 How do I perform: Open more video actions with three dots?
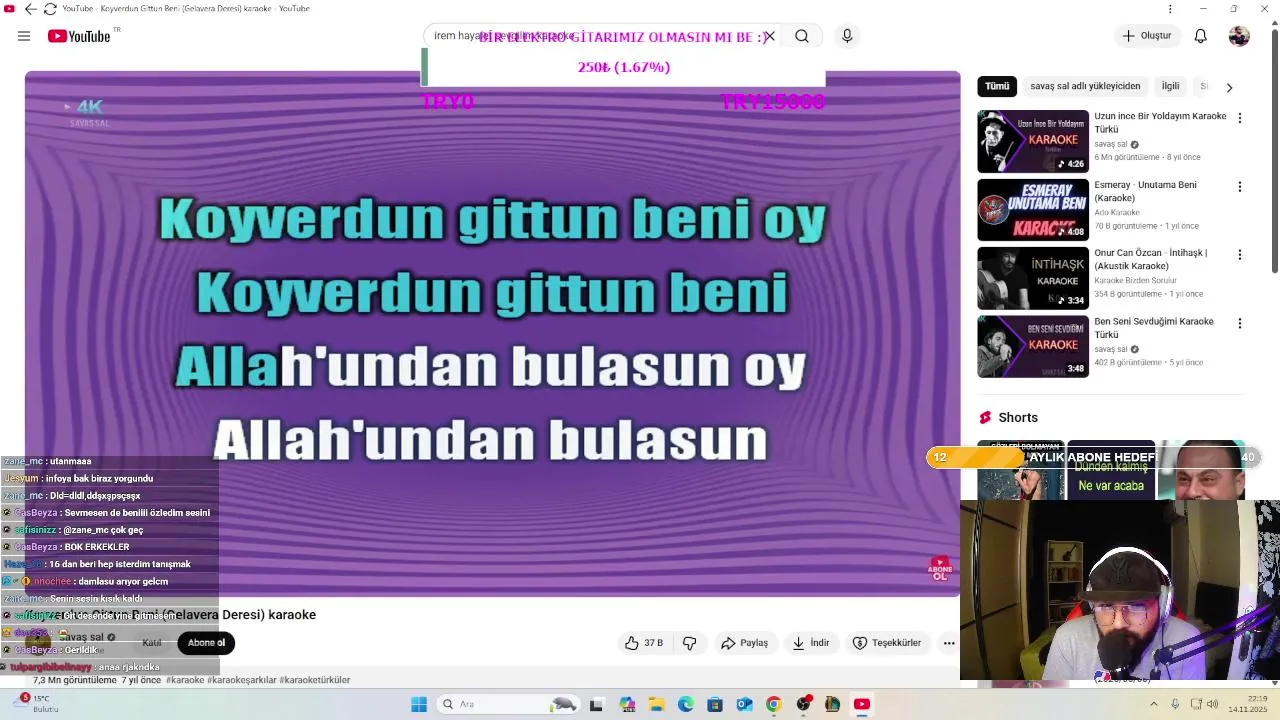coord(949,643)
